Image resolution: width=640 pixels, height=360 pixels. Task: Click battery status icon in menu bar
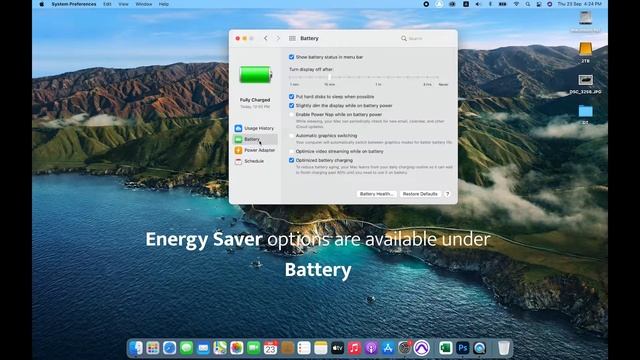[x=503, y=4]
